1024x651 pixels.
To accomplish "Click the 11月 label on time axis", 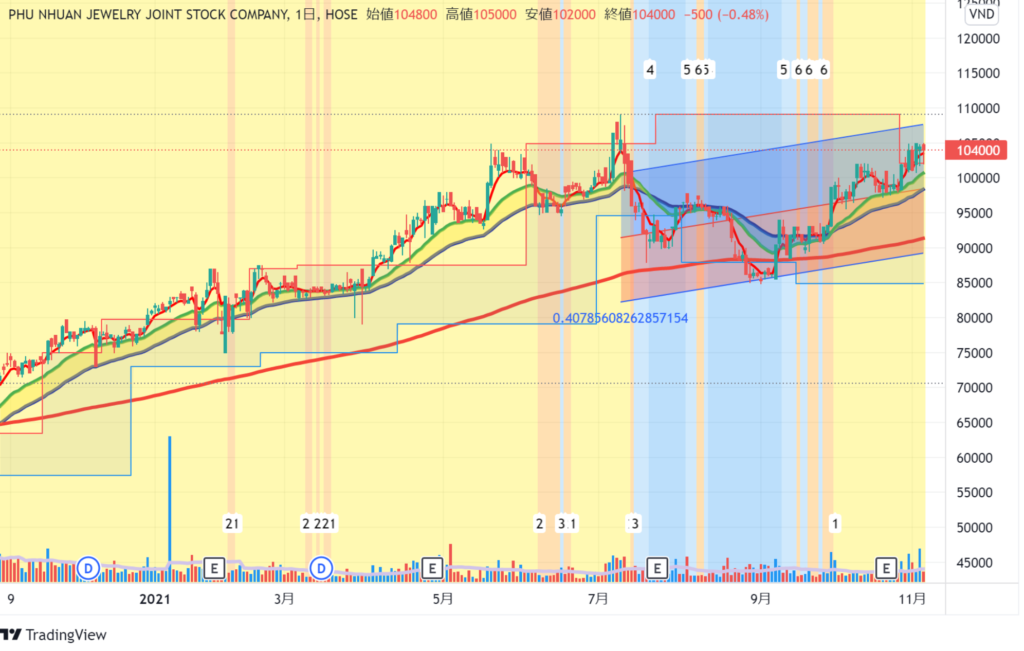I will [912, 599].
